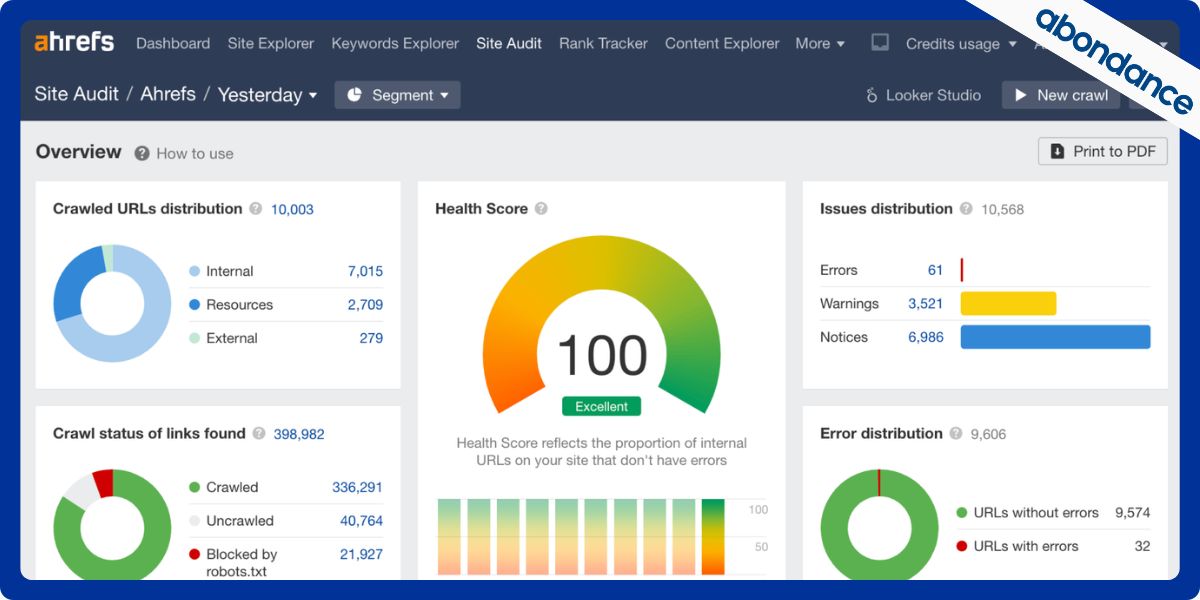Expand the More dropdown menu
Viewport: 1200px width, 600px height.
(820, 43)
